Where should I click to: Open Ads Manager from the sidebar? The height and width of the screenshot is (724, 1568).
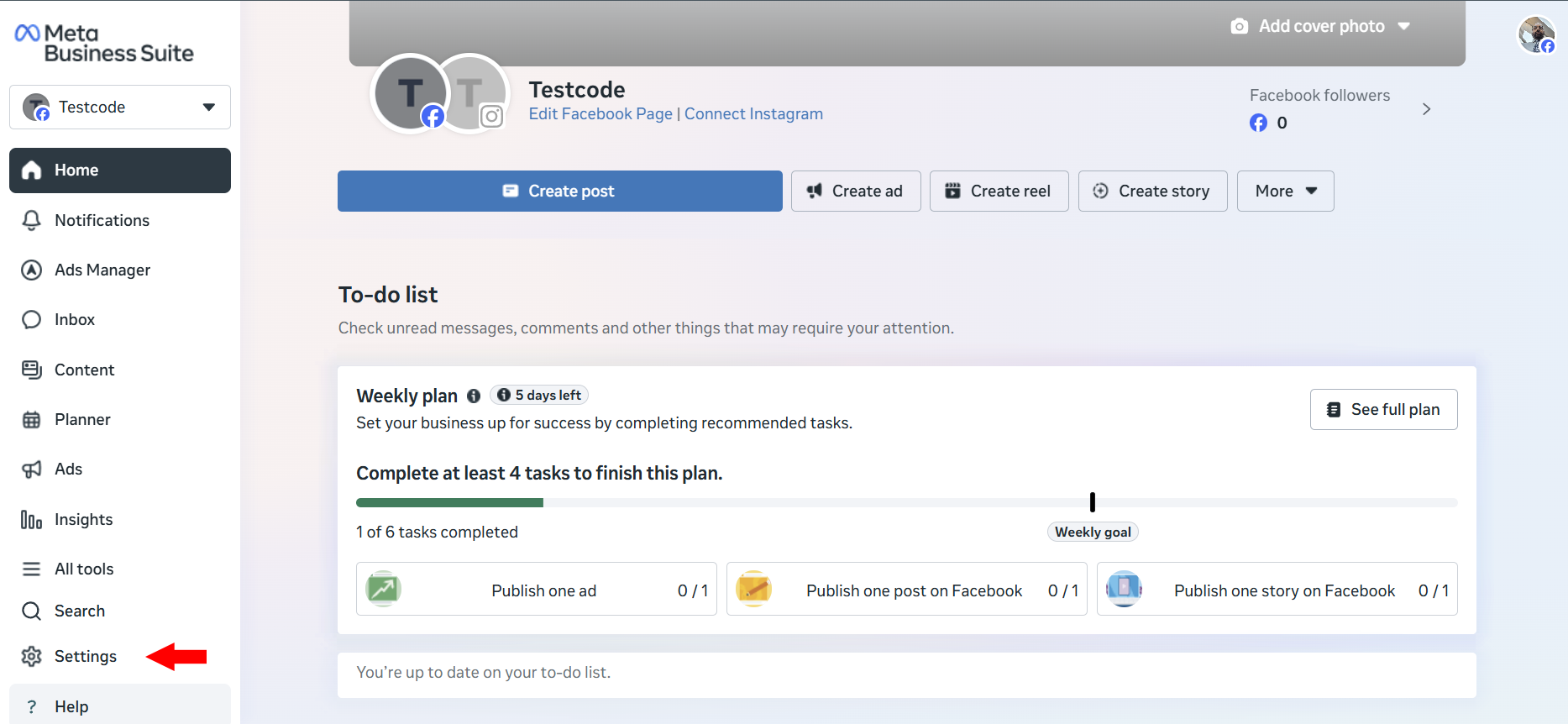click(x=120, y=270)
